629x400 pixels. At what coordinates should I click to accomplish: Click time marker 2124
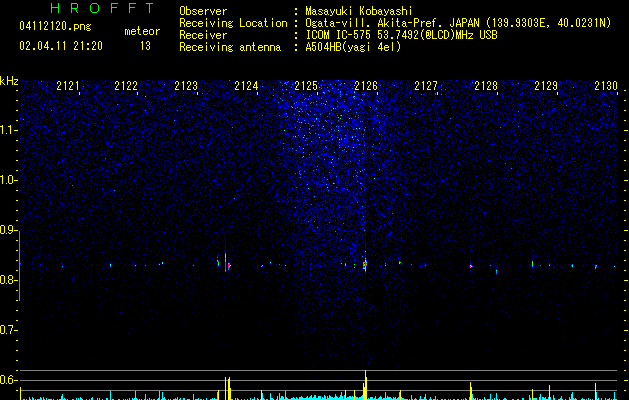click(246, 86)
